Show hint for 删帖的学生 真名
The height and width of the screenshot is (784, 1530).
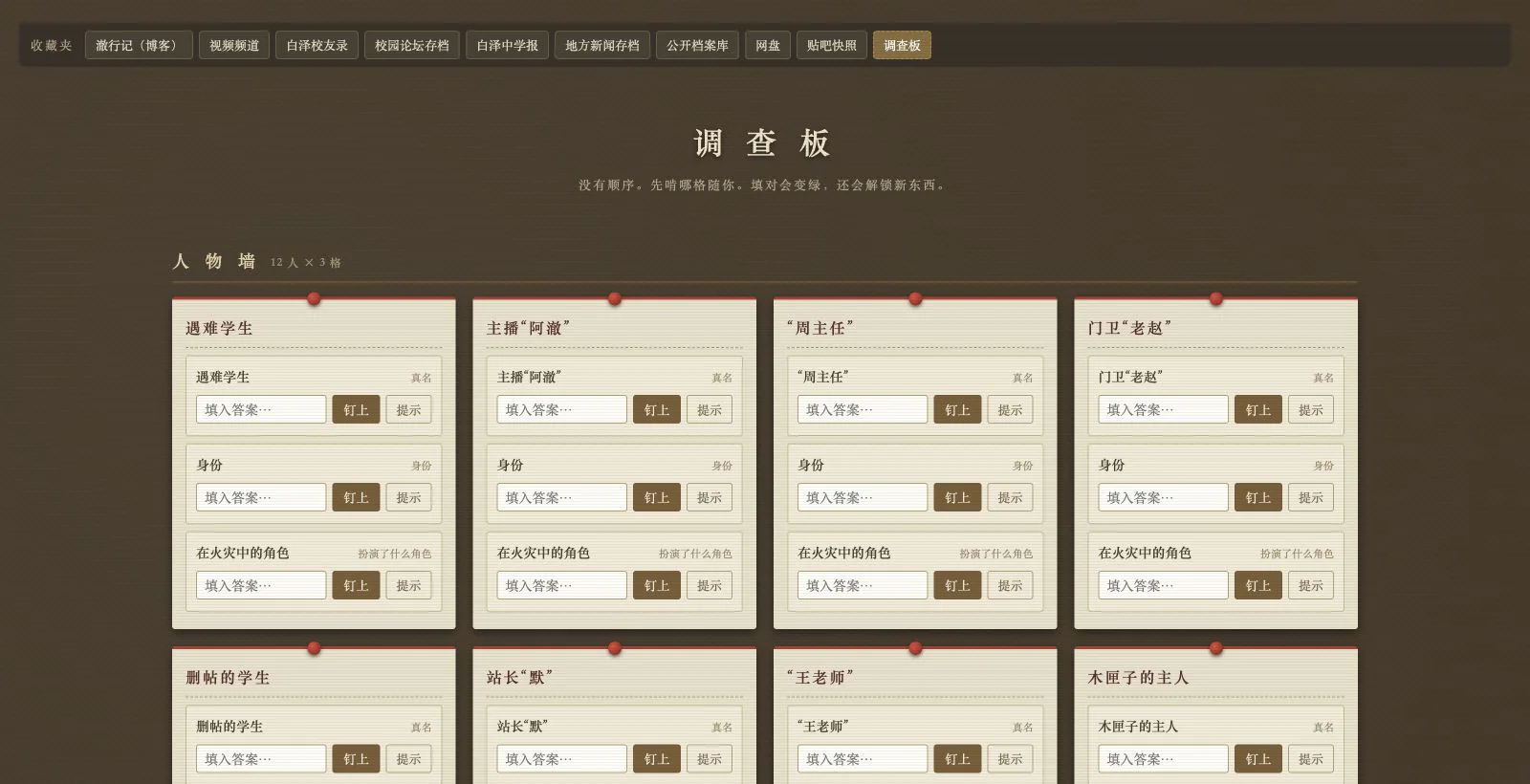point(408,758)
